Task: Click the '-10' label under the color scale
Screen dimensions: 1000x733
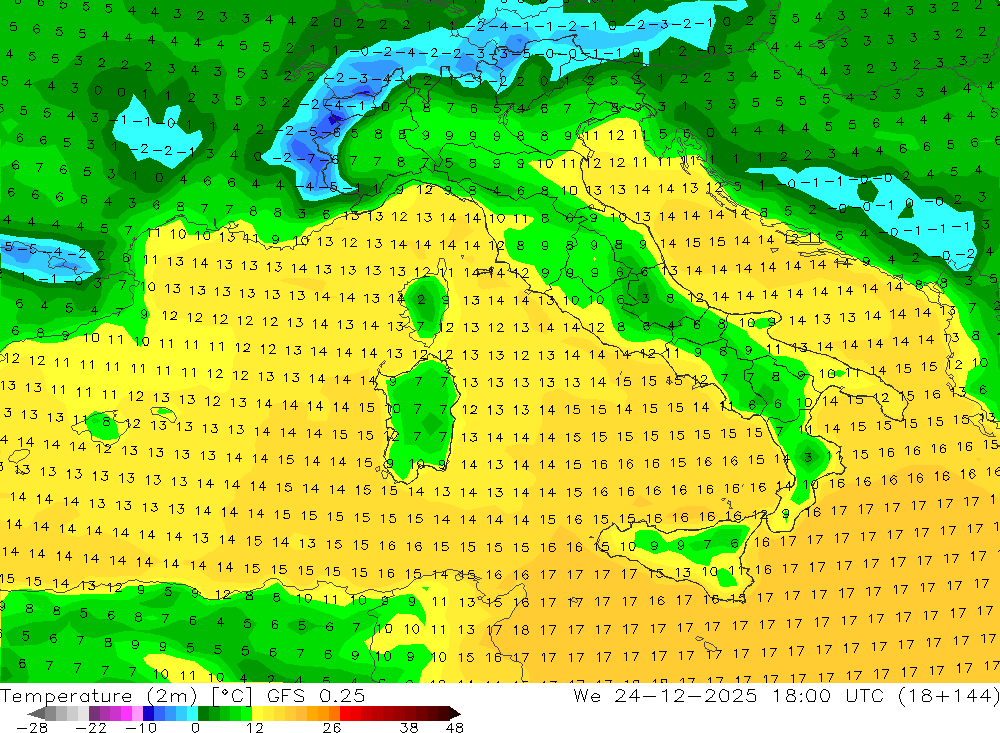Action: pyautogui.click(x=141, y=728)
